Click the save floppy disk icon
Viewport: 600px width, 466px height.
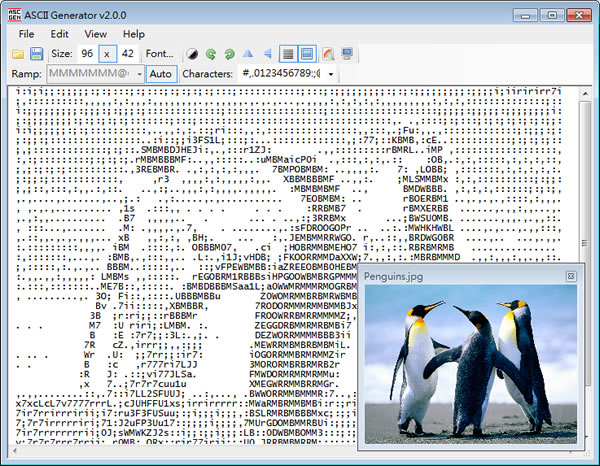coord(36,53)
